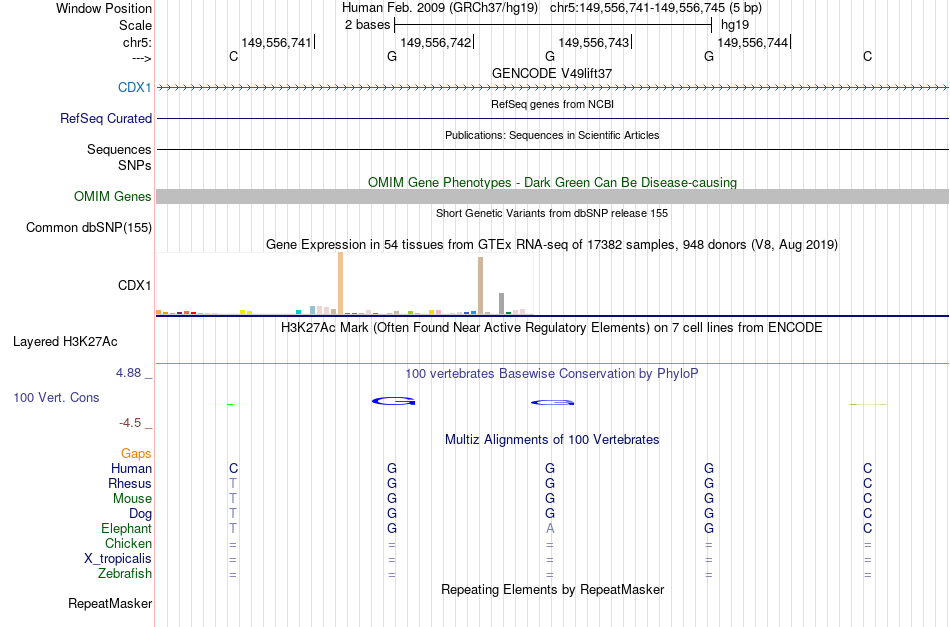Click the A base in Elephant row

click(550, 528)
